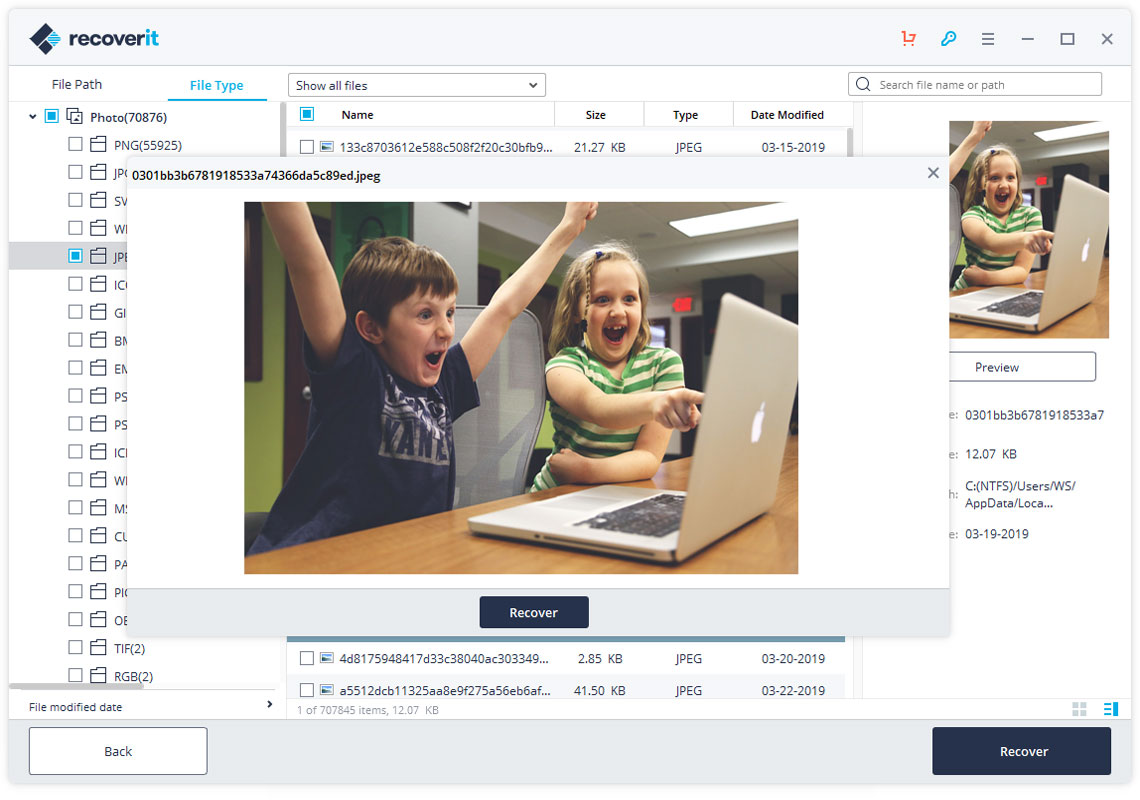The height and width of the screenshot is (800, 1140).
Task: Switch to grid view of results
Action: point(1079,709)
